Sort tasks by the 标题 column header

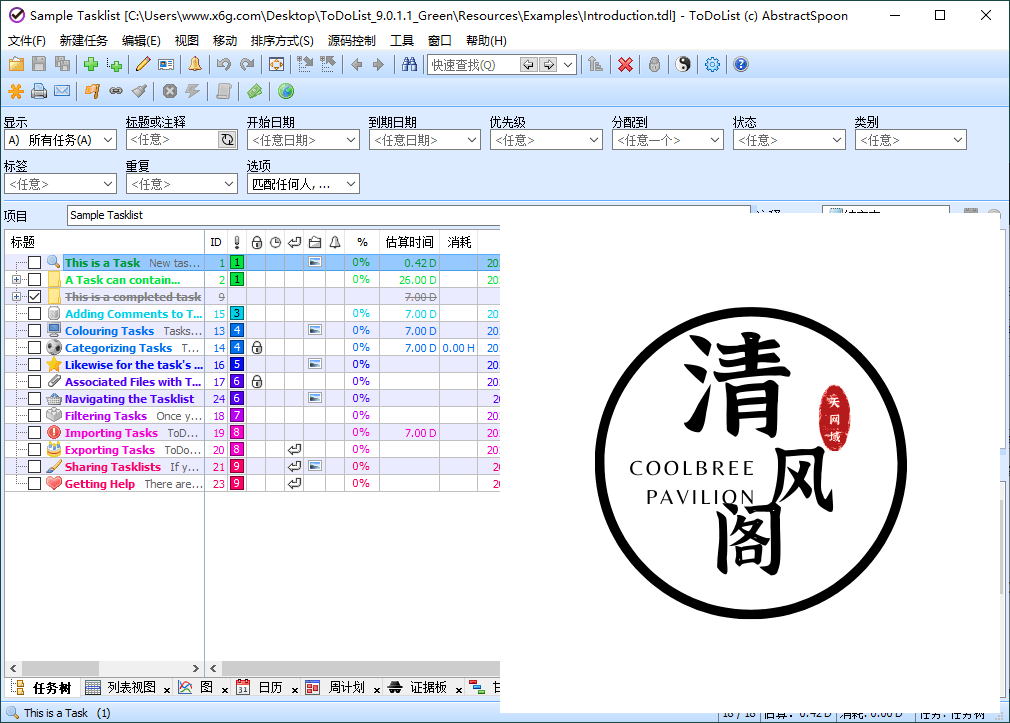104,242
